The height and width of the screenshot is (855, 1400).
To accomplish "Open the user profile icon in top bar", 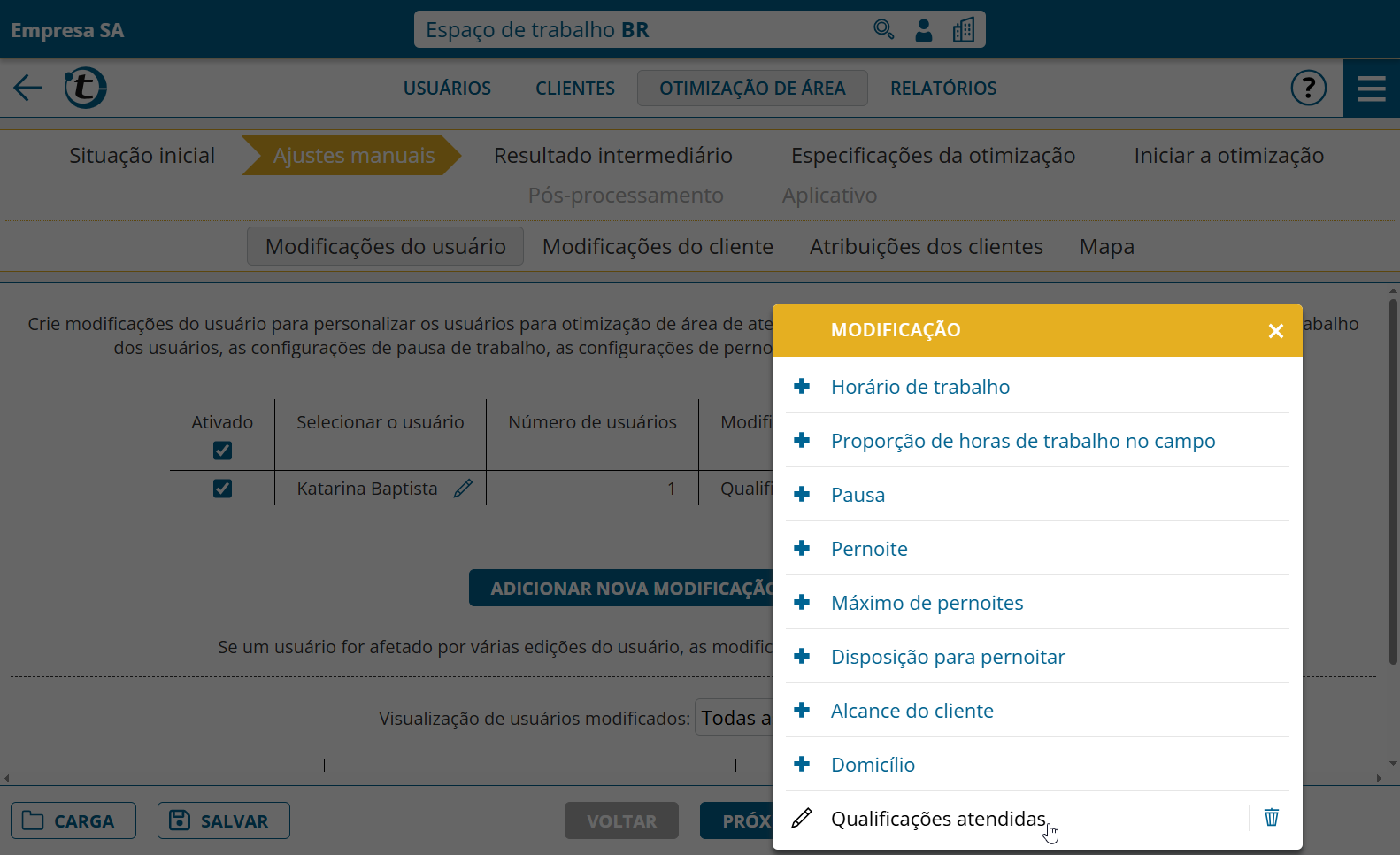I will [x=923, y=30].
